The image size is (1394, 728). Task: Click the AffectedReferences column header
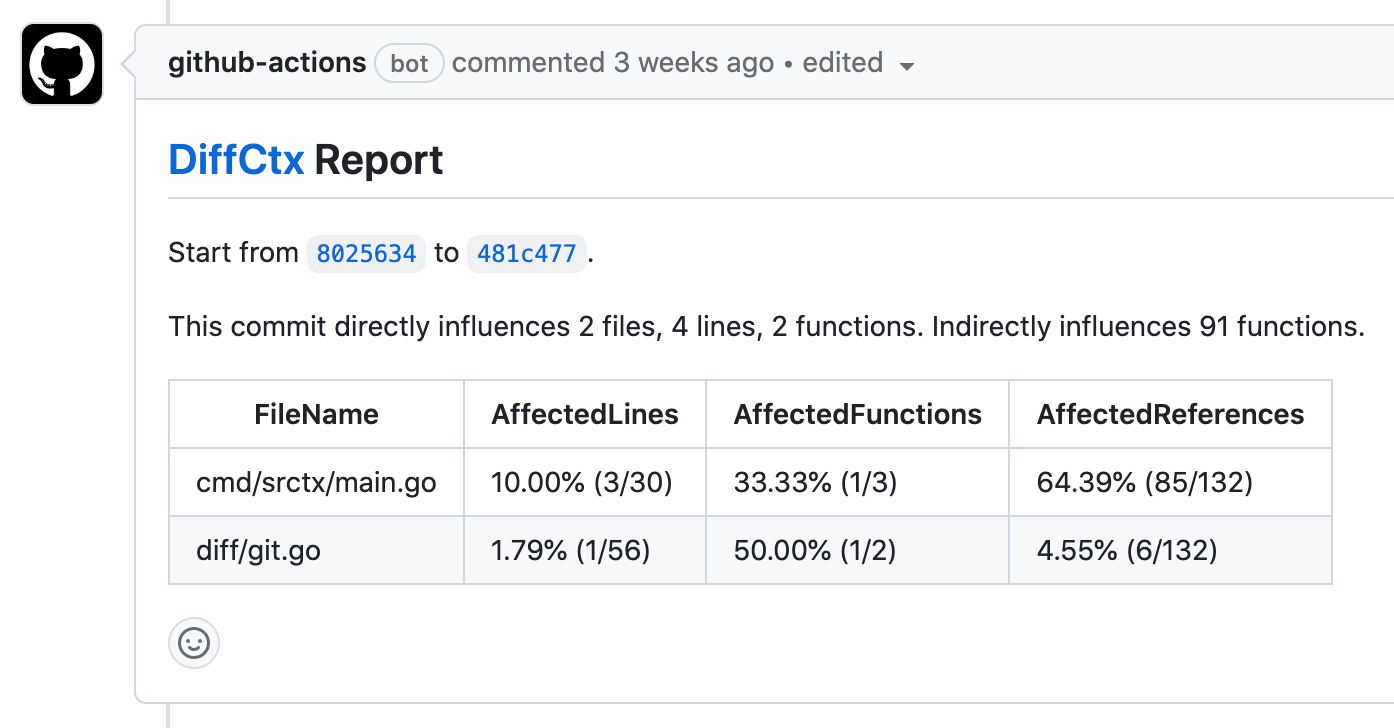pos(1170,414)
